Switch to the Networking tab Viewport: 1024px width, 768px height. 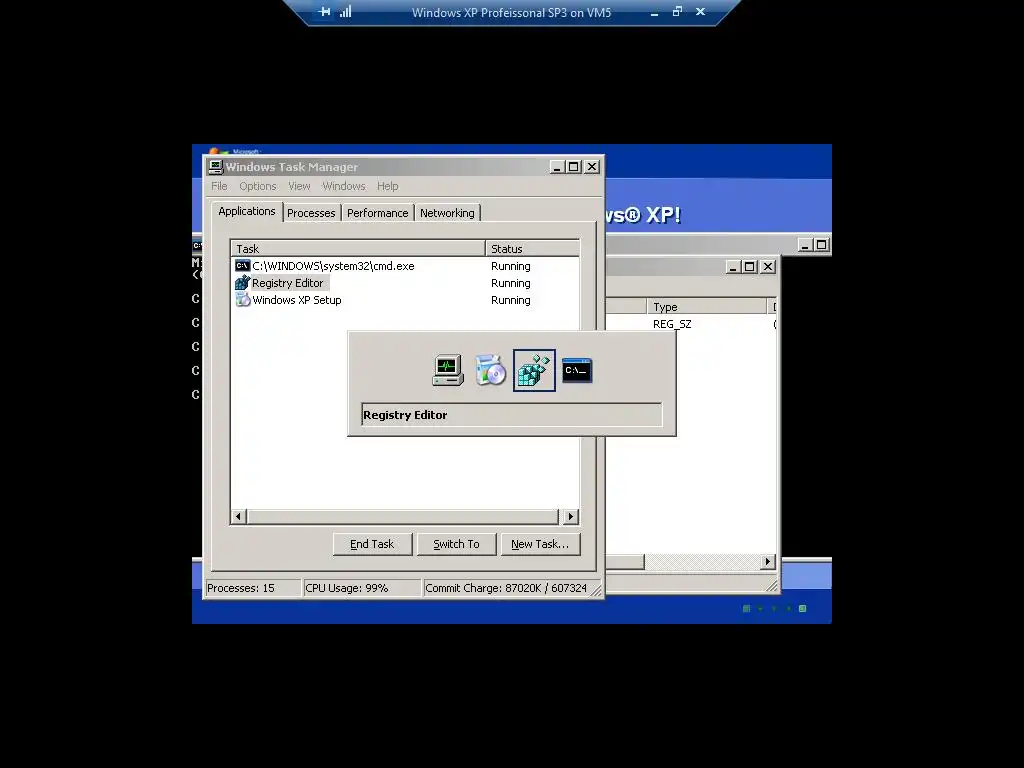447,213
